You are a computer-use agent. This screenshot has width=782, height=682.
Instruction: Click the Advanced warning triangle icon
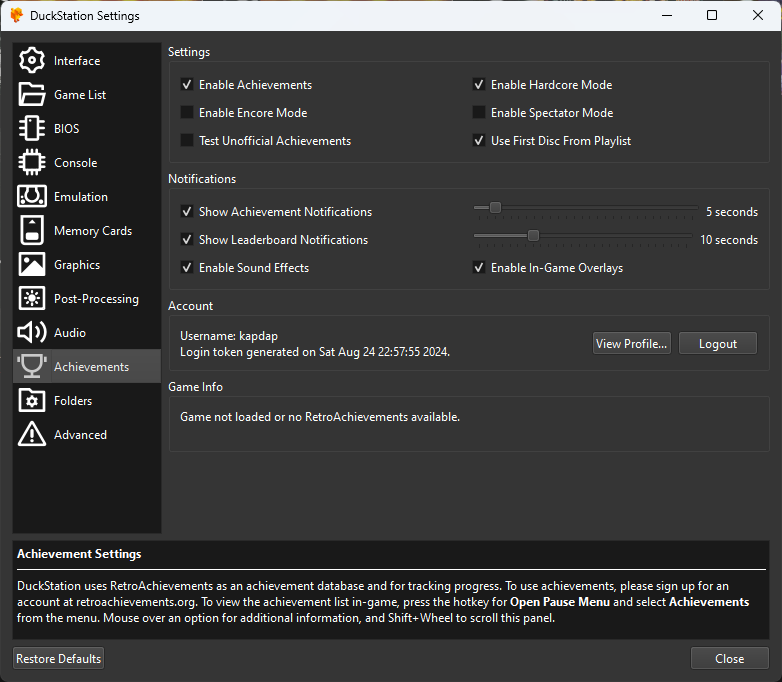(x=32, y=434)
